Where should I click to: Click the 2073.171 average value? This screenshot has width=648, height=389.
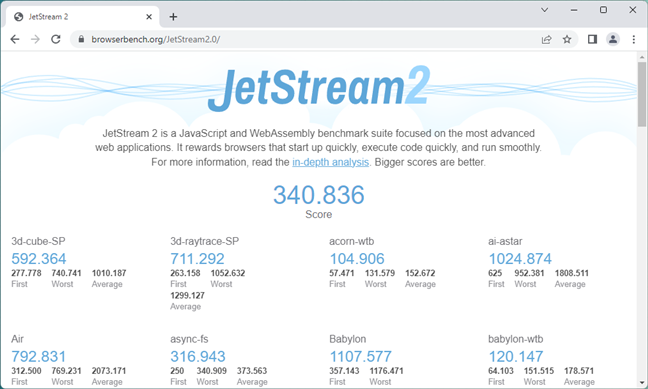(109, 371)
